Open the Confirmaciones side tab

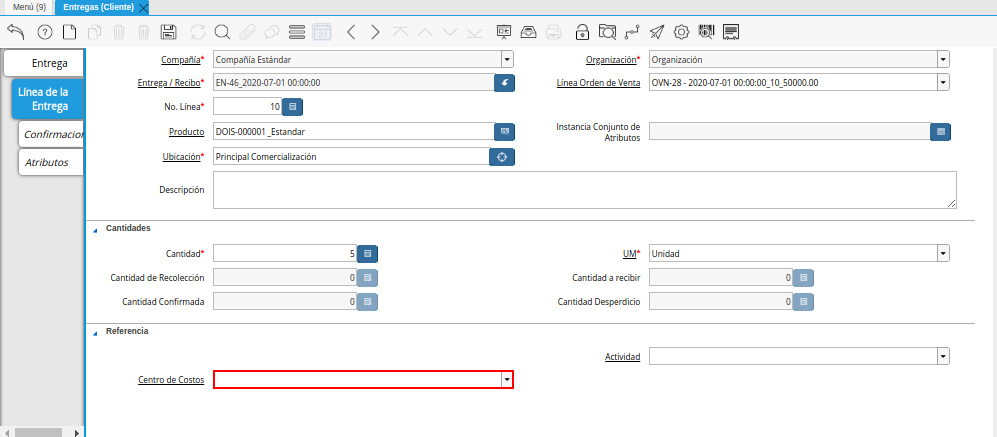(x=52, y=134)
